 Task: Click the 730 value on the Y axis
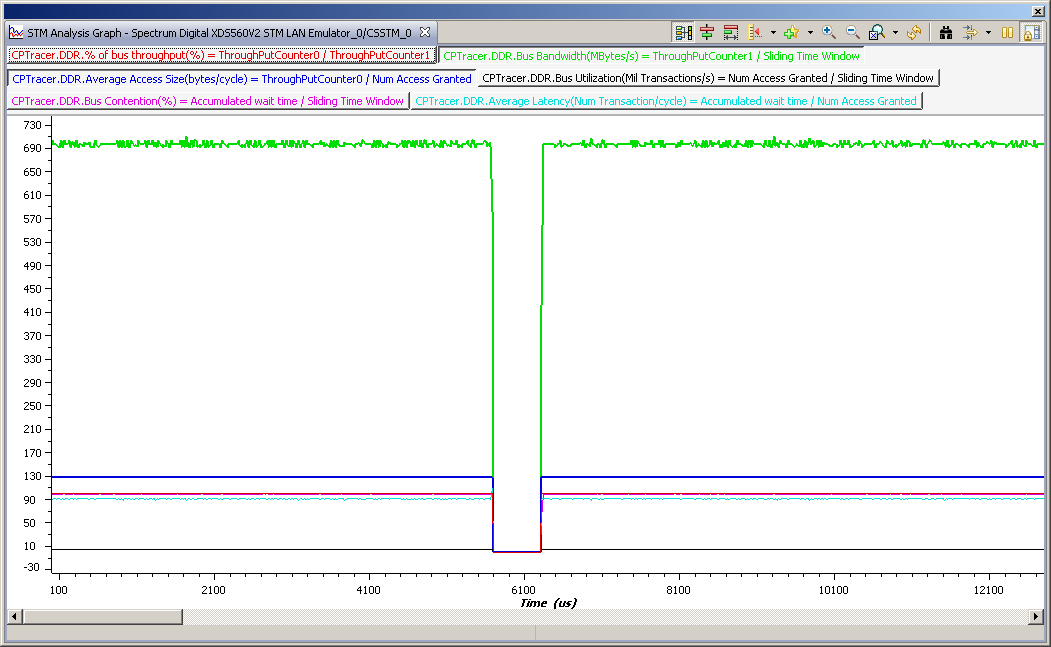[32, 125]
